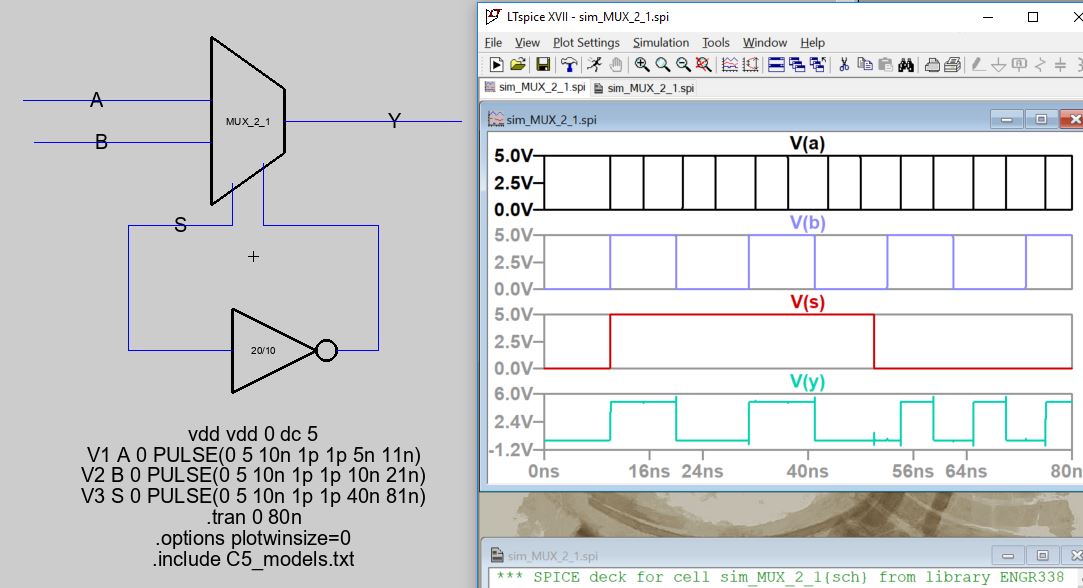Switch to the netlist text sim_MUX_2_1.spi tab

644,88
